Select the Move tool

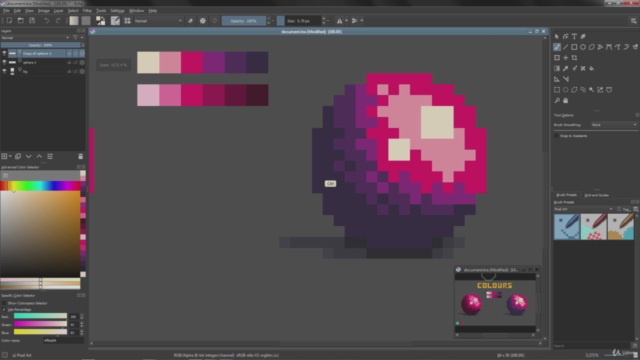(x=566, y=58)
